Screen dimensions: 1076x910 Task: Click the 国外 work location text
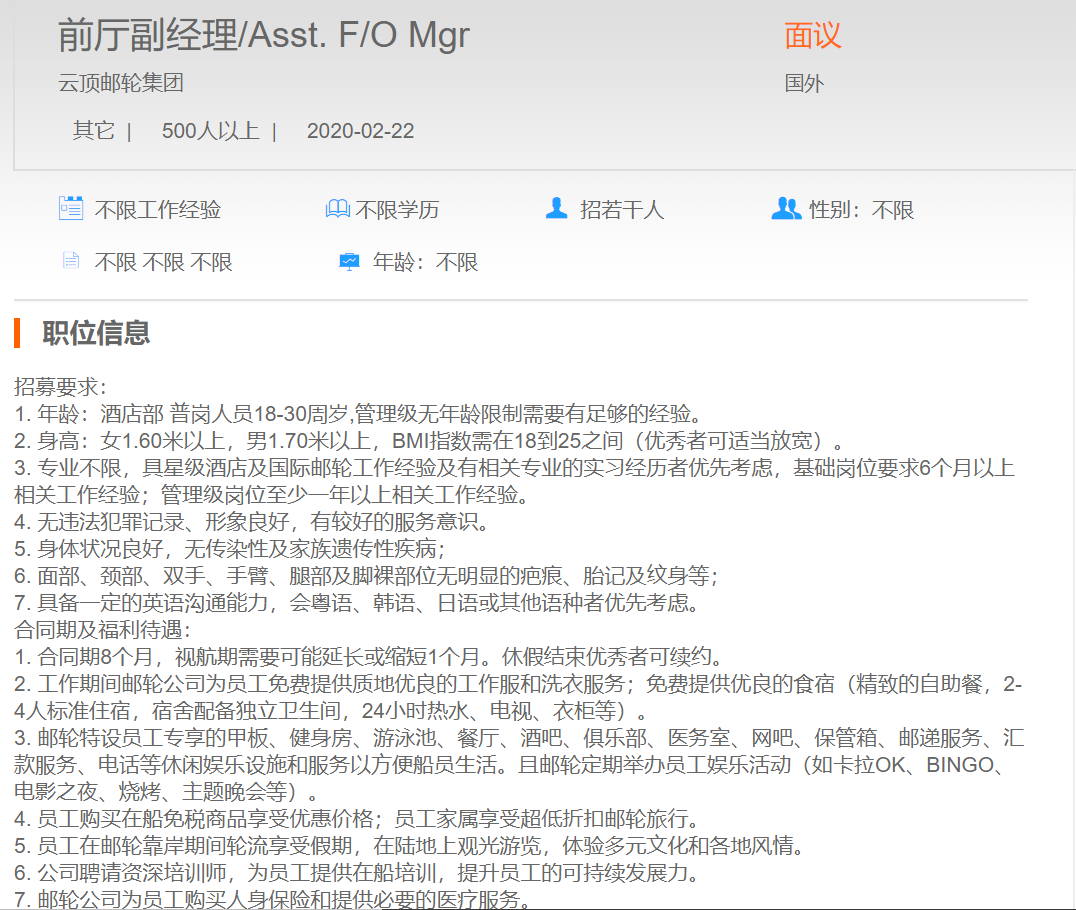pyautogui.click(x=804, y=83)
